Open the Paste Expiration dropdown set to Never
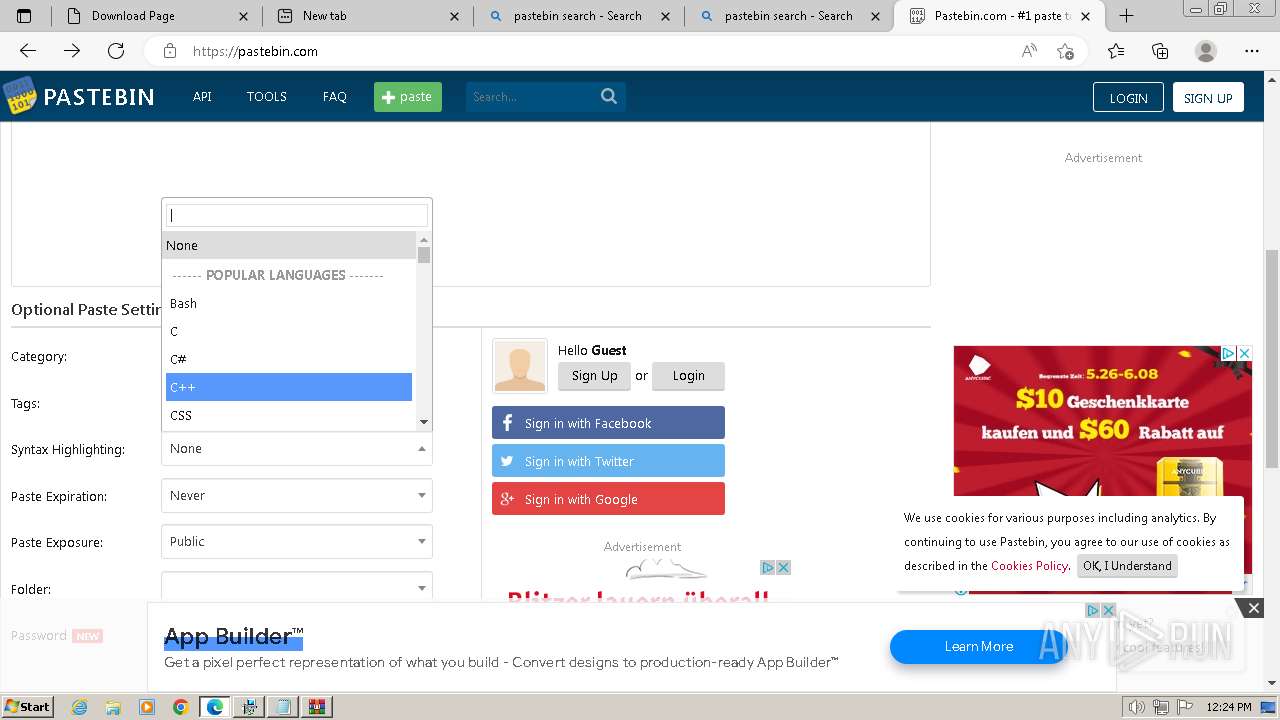 coord(297,495)
